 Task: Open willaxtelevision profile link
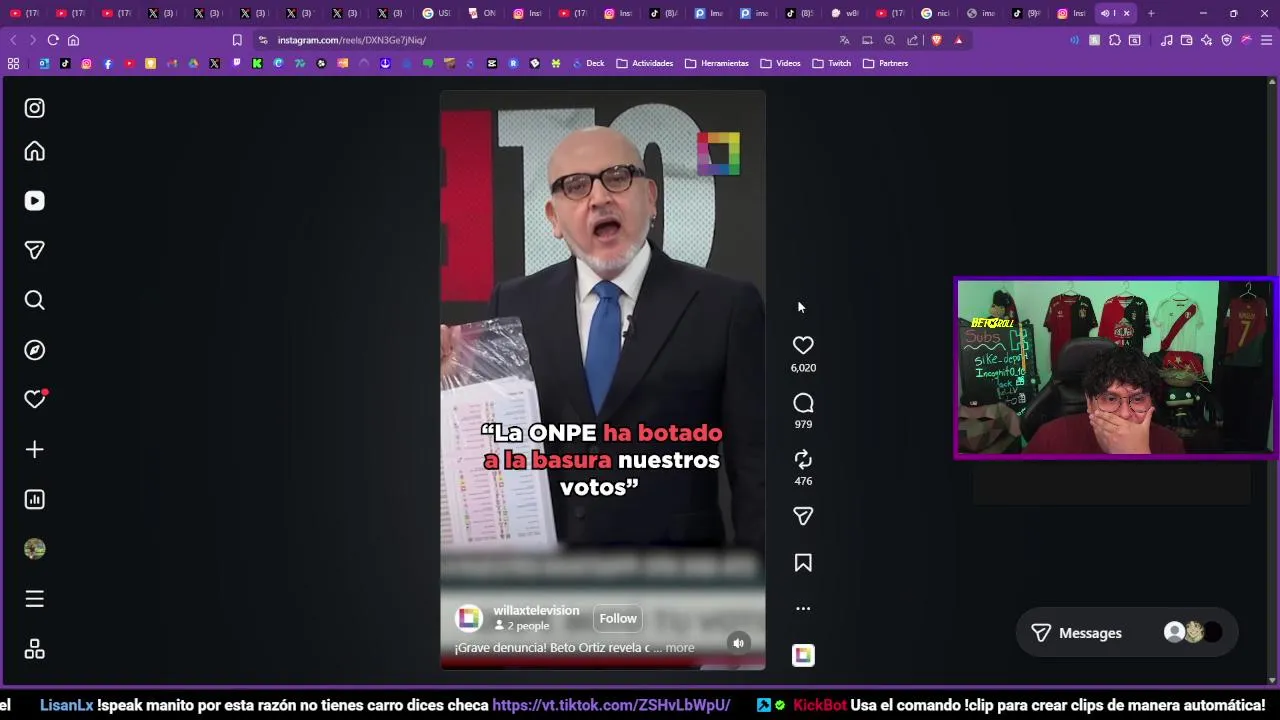coord(536,610)
